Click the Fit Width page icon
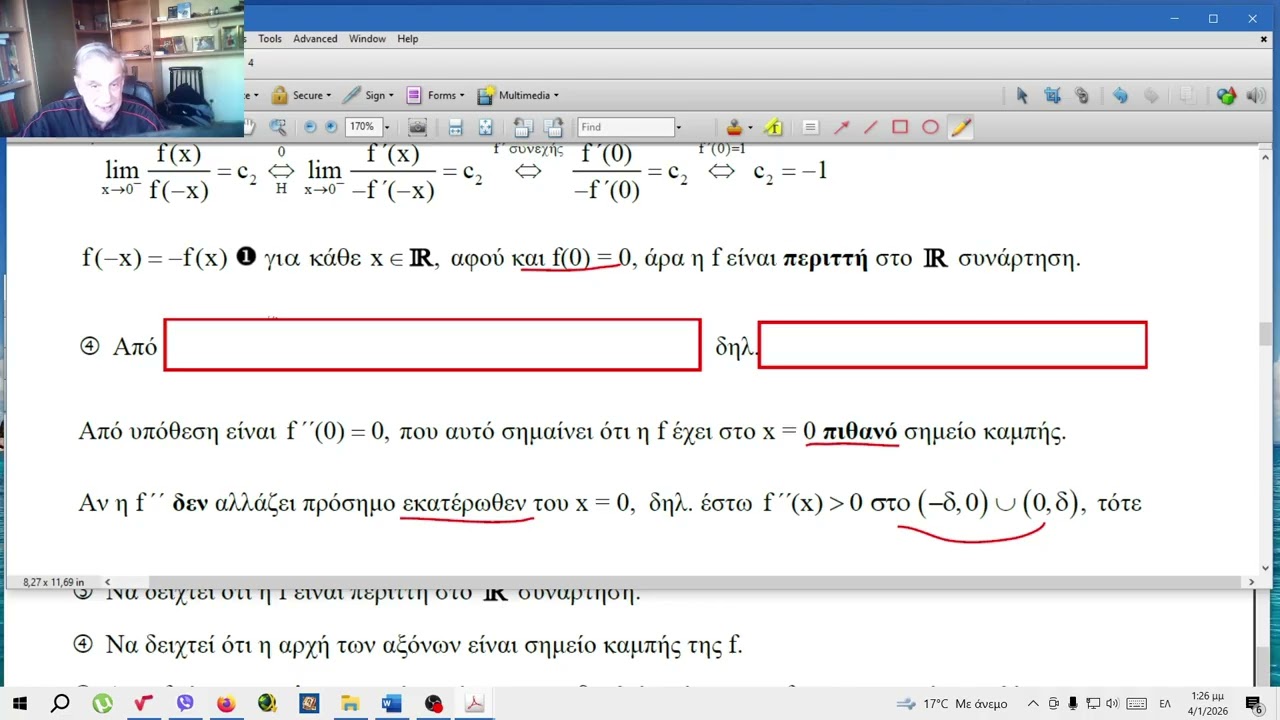1280x720 pixels. [455, 127]
